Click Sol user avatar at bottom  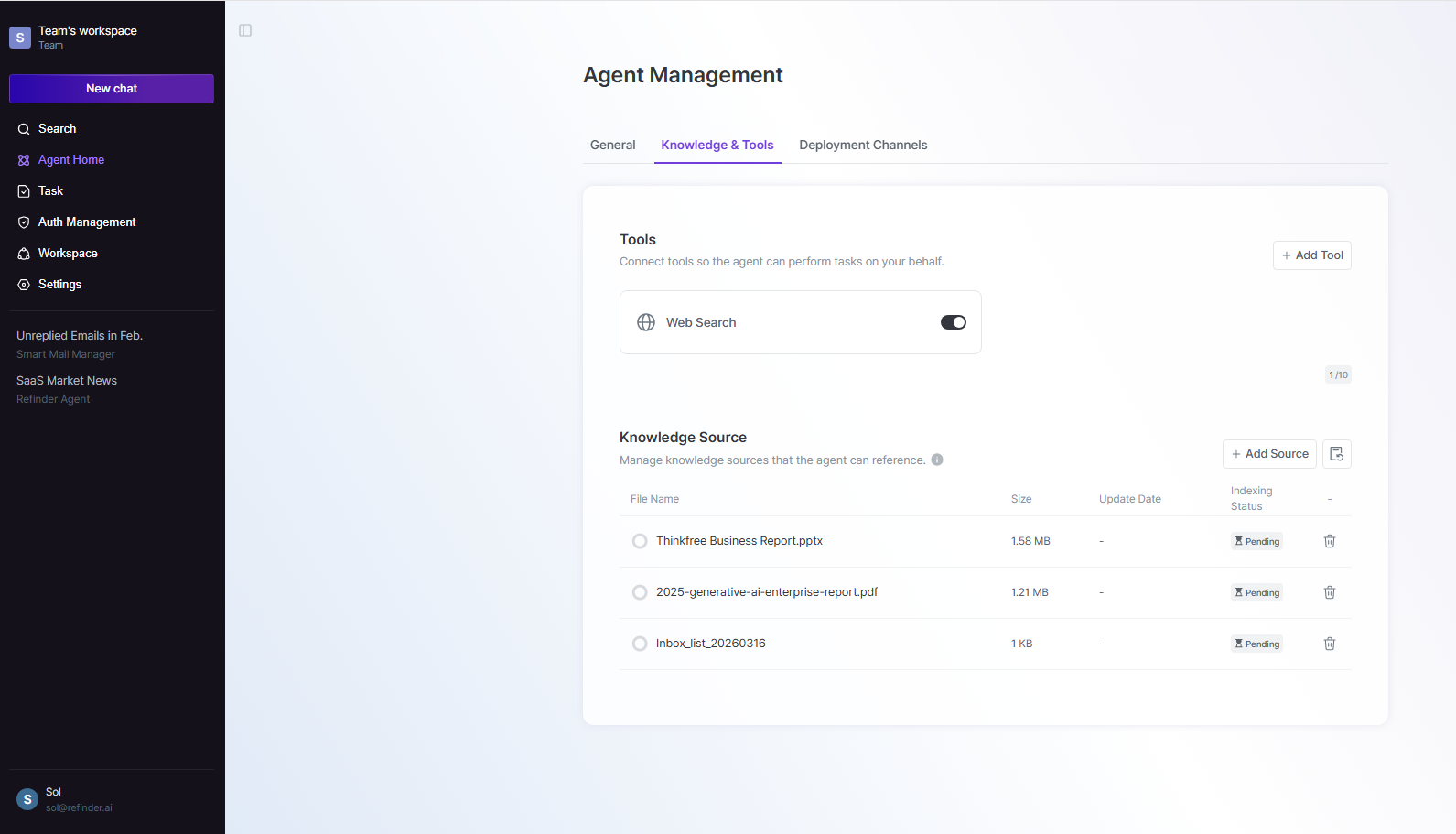click(27, 799)
